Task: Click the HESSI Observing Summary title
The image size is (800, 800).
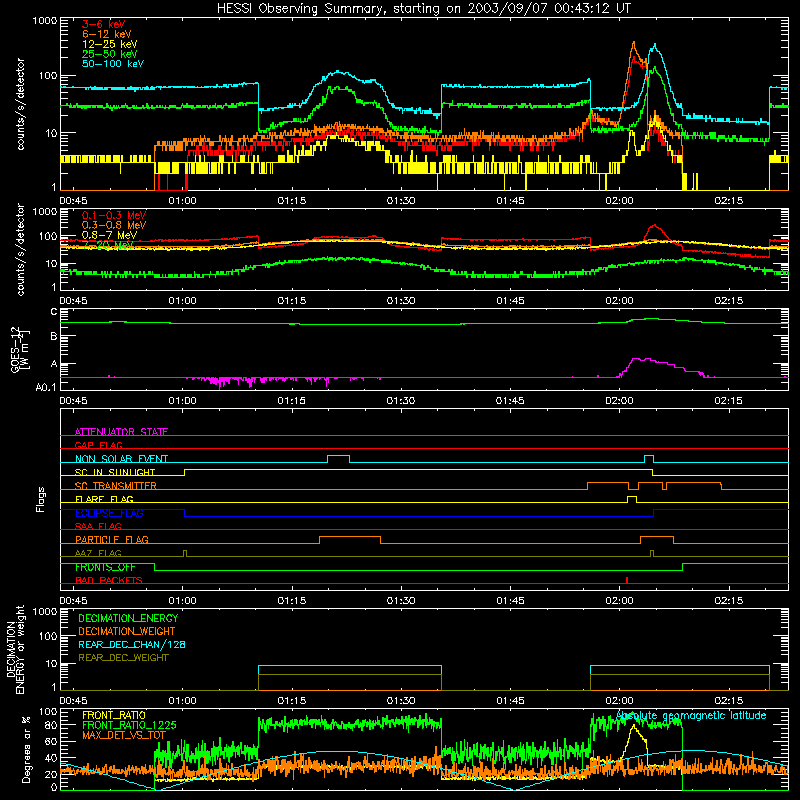Action: coord(424,9)
